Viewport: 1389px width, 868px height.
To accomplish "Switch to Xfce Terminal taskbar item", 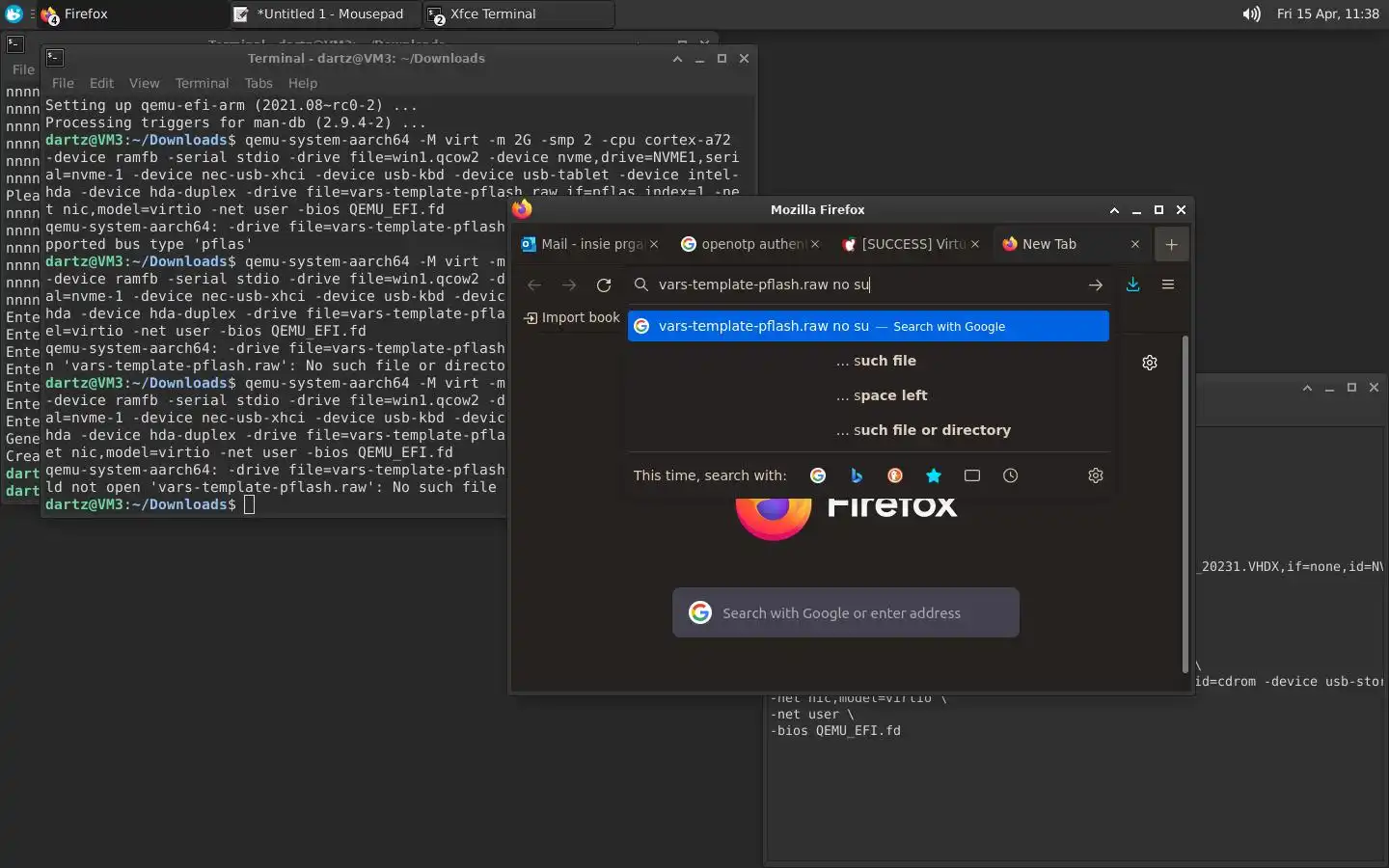I will click(517, 14).
